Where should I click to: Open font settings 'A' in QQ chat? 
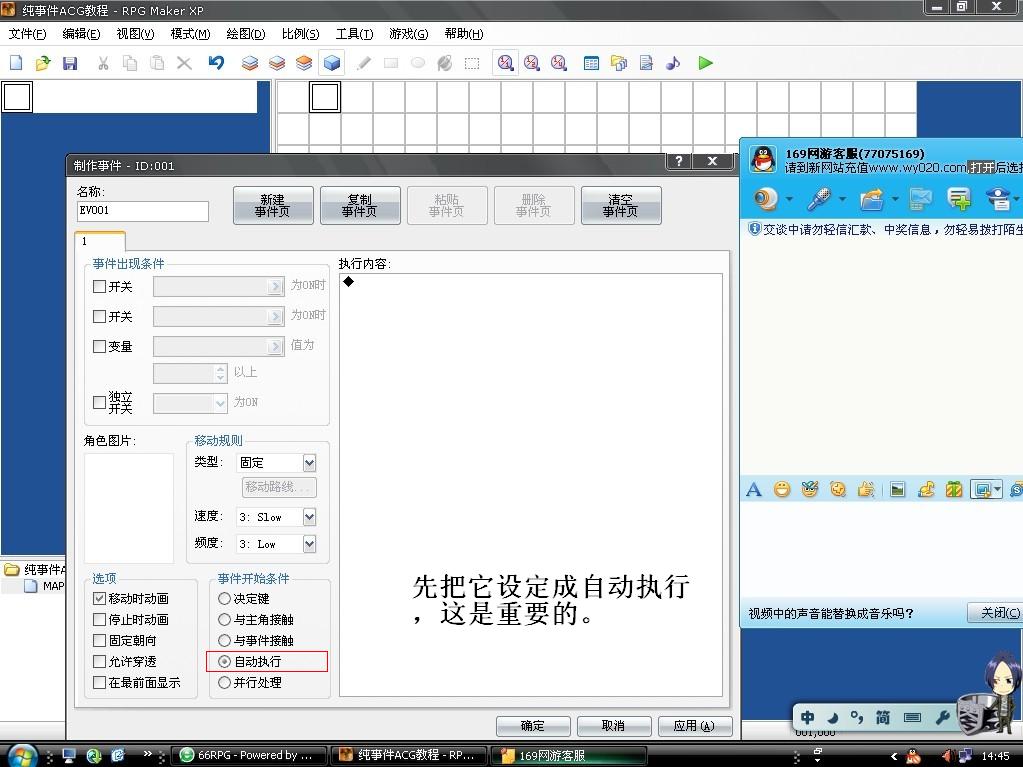pyautogui.click(x=754, y=489)
